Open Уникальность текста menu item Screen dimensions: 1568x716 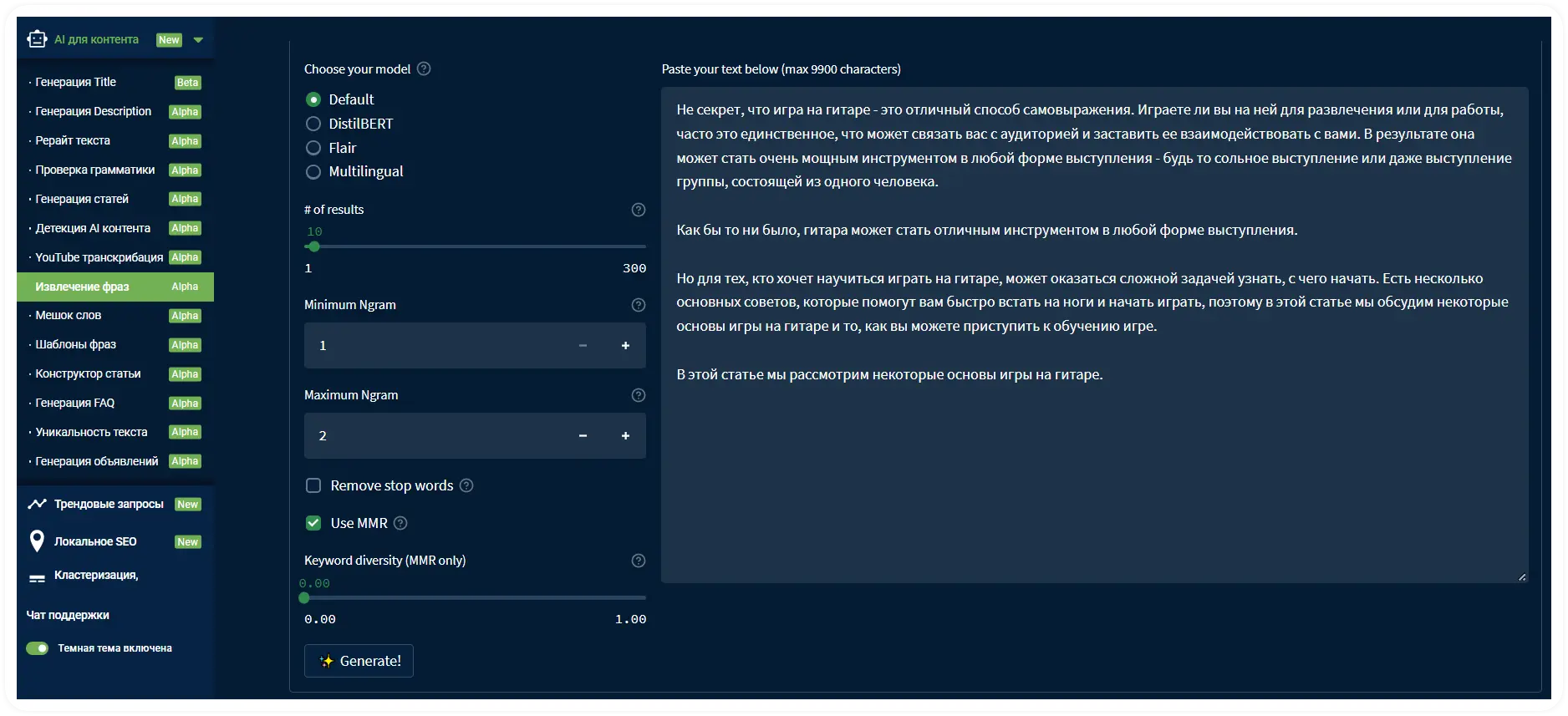(115, 432)
